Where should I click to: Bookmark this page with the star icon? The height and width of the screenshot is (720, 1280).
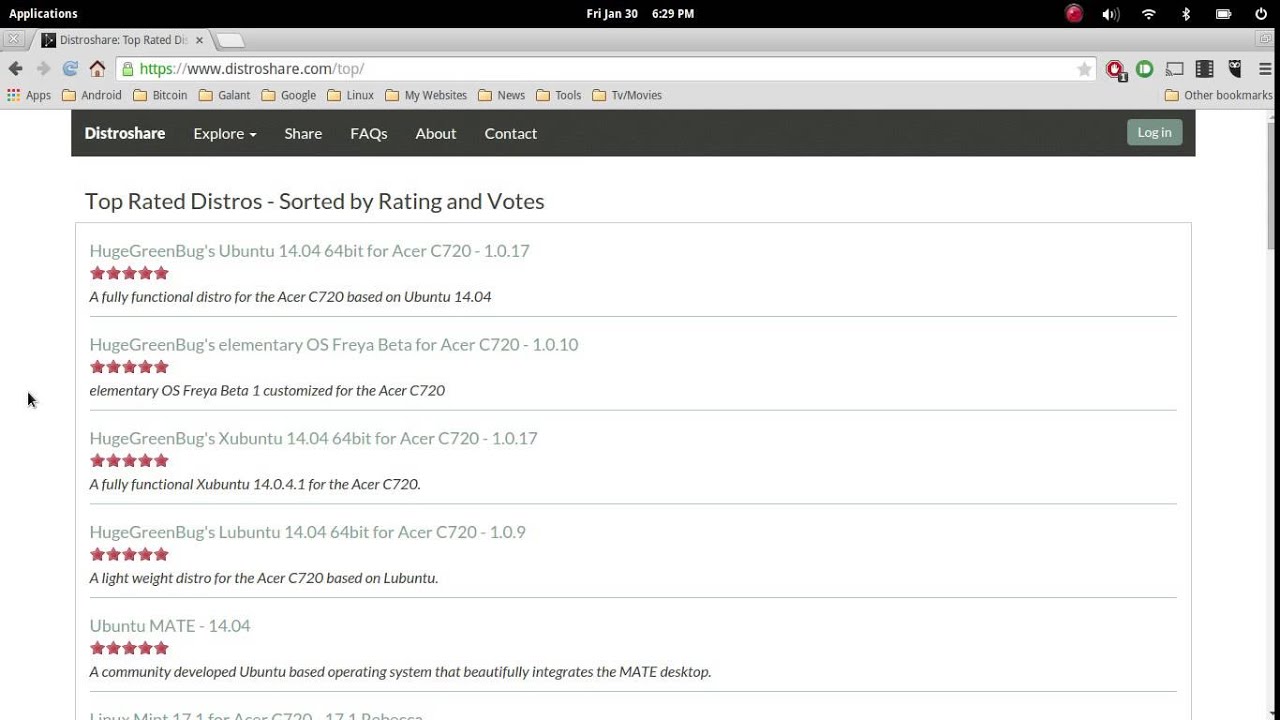tap(1084, 69)
